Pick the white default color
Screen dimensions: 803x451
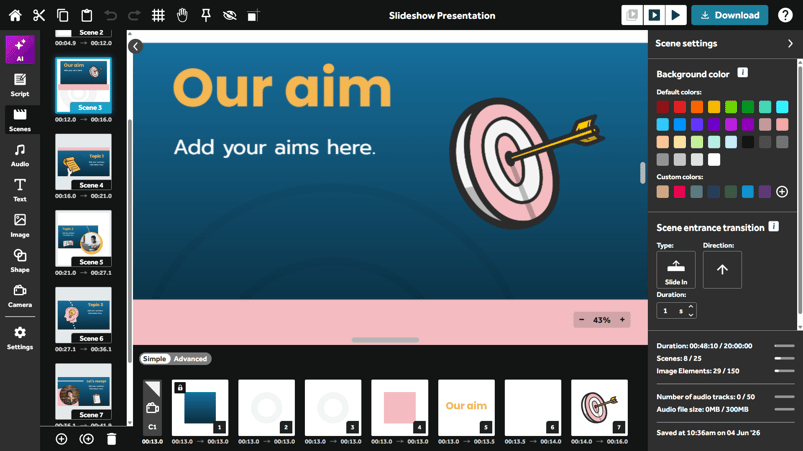click(714, 160)
